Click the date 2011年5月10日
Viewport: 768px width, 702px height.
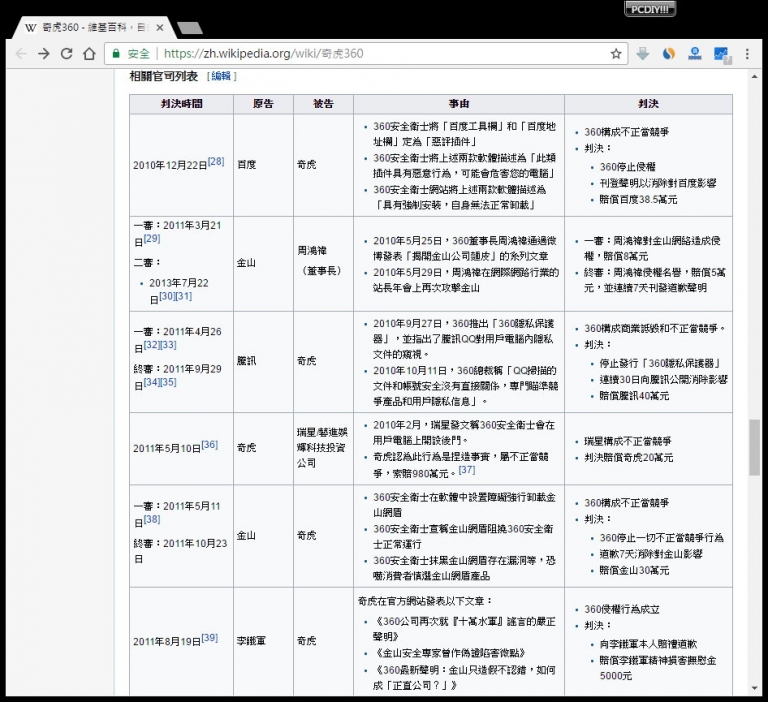click(x=167, y=449)
